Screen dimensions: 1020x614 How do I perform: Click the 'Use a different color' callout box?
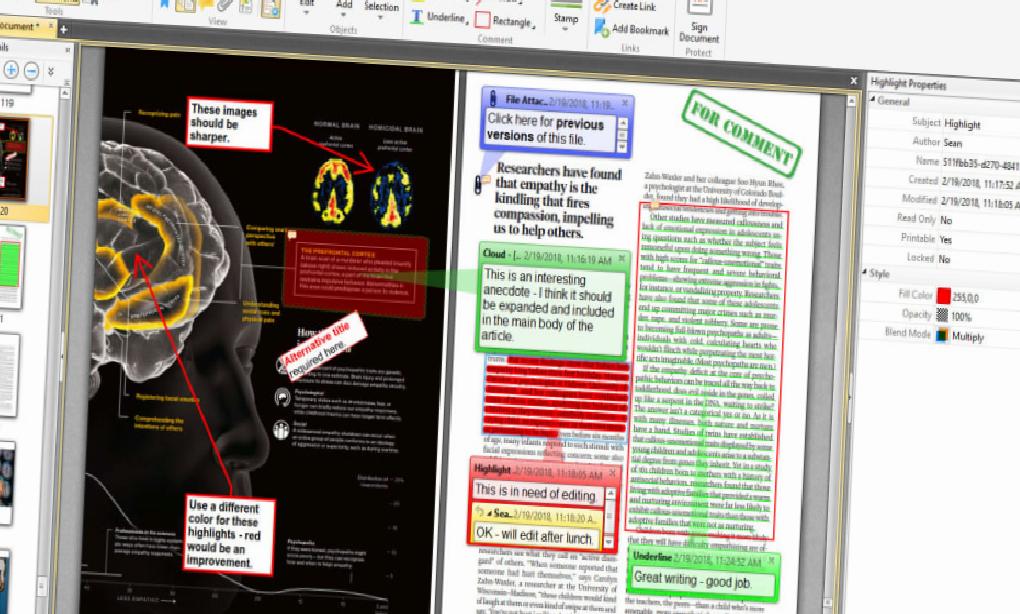pos(228,536)
